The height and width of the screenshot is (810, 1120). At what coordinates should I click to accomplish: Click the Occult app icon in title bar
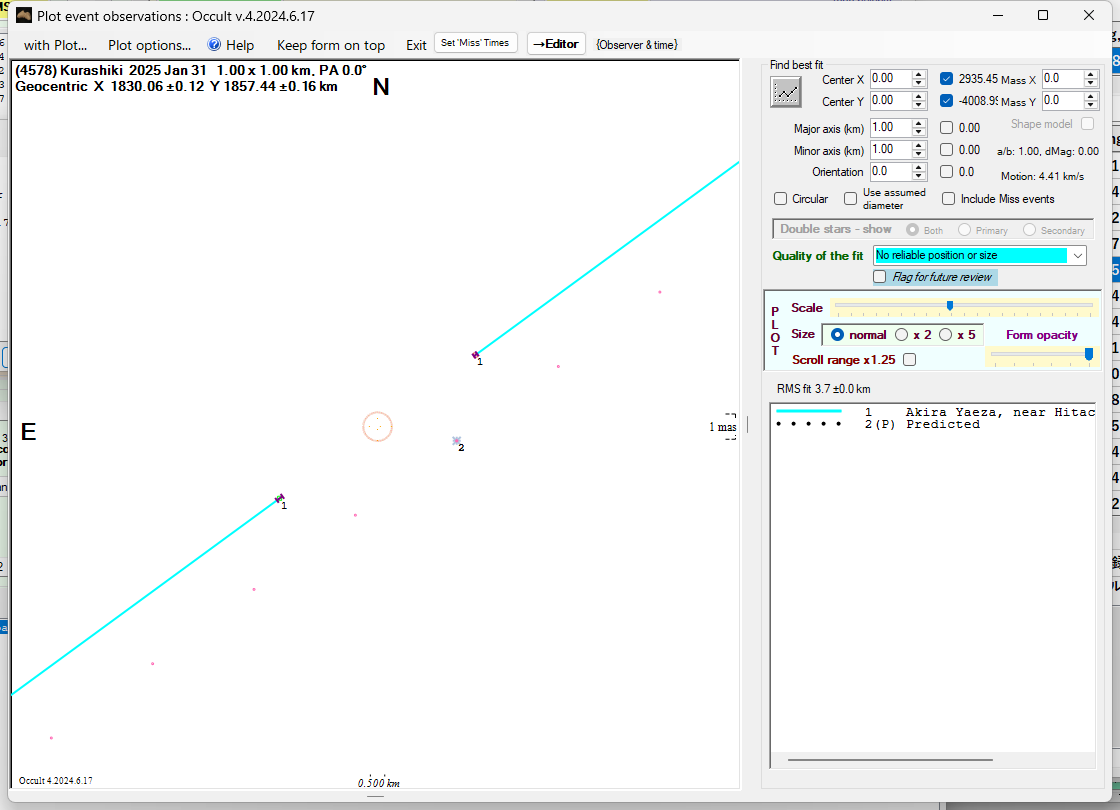tap(24, 15)
